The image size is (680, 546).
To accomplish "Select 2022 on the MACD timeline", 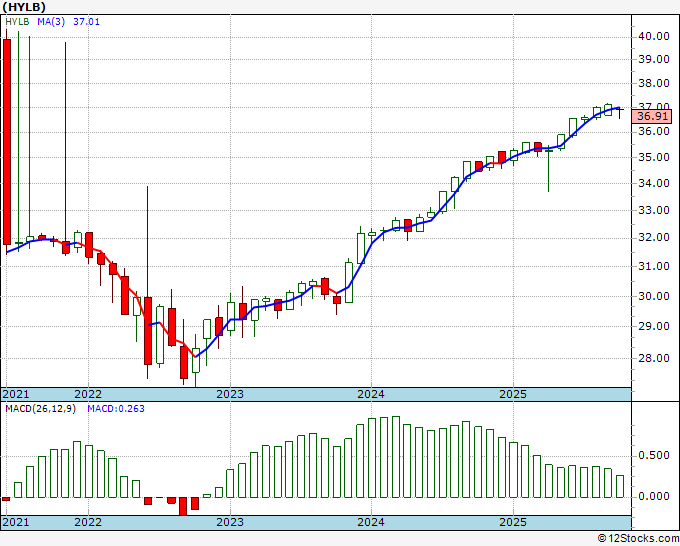I will (x=88, y=522).
